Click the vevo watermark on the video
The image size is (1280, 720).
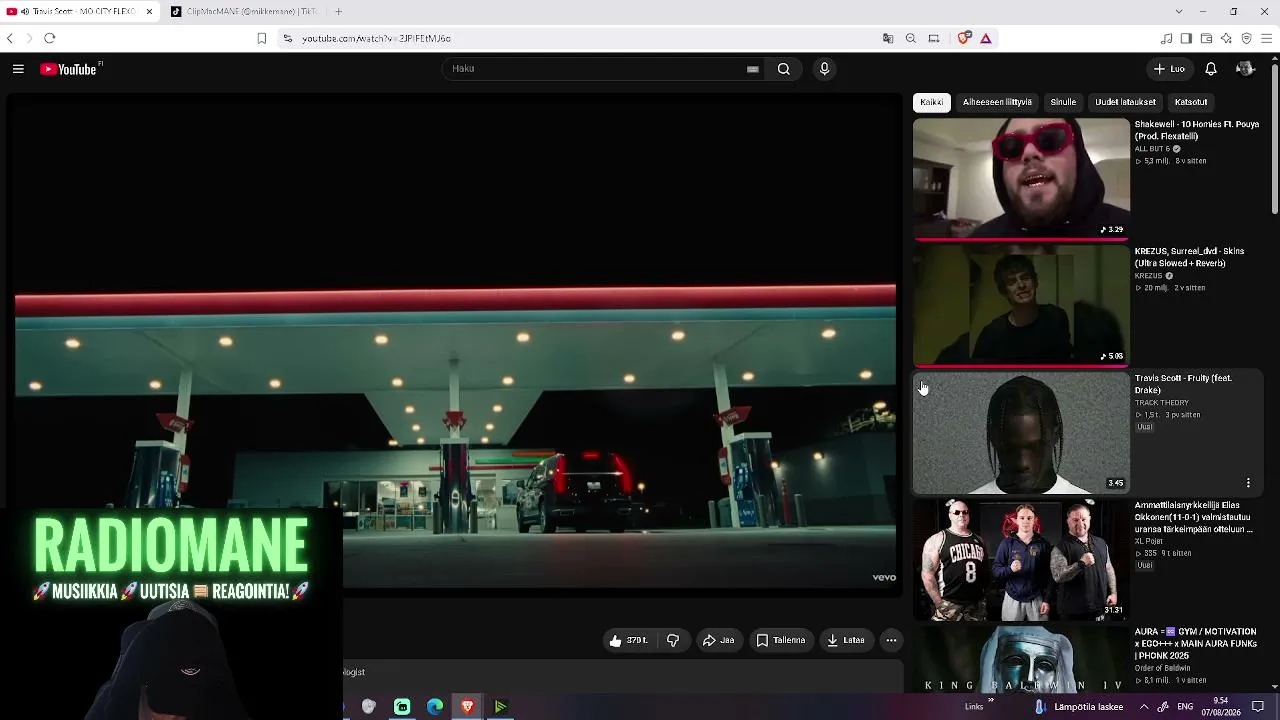pyautogui.click(x=884, y=578)
